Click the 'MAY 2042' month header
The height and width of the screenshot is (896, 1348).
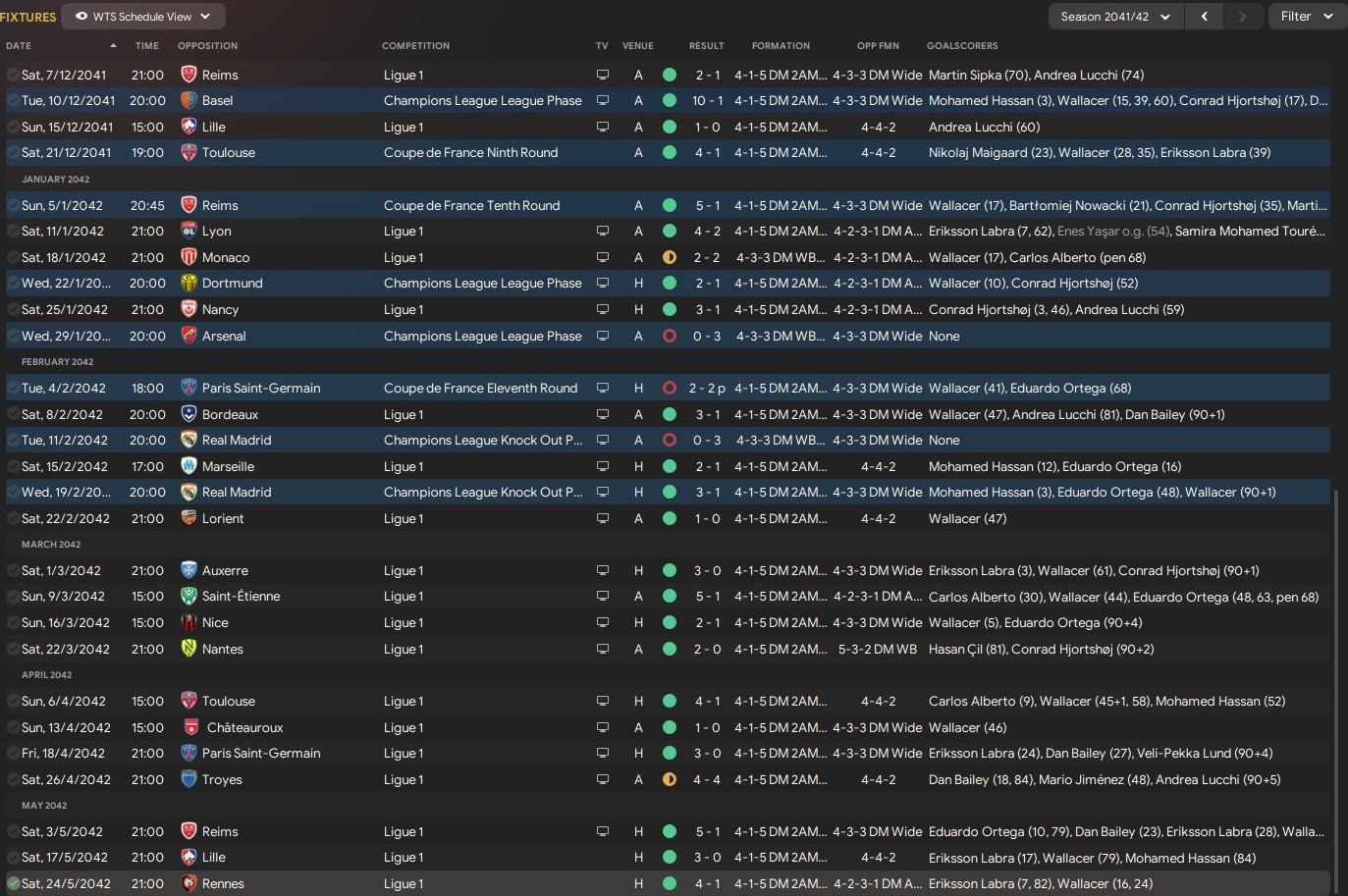coord(44,806)
